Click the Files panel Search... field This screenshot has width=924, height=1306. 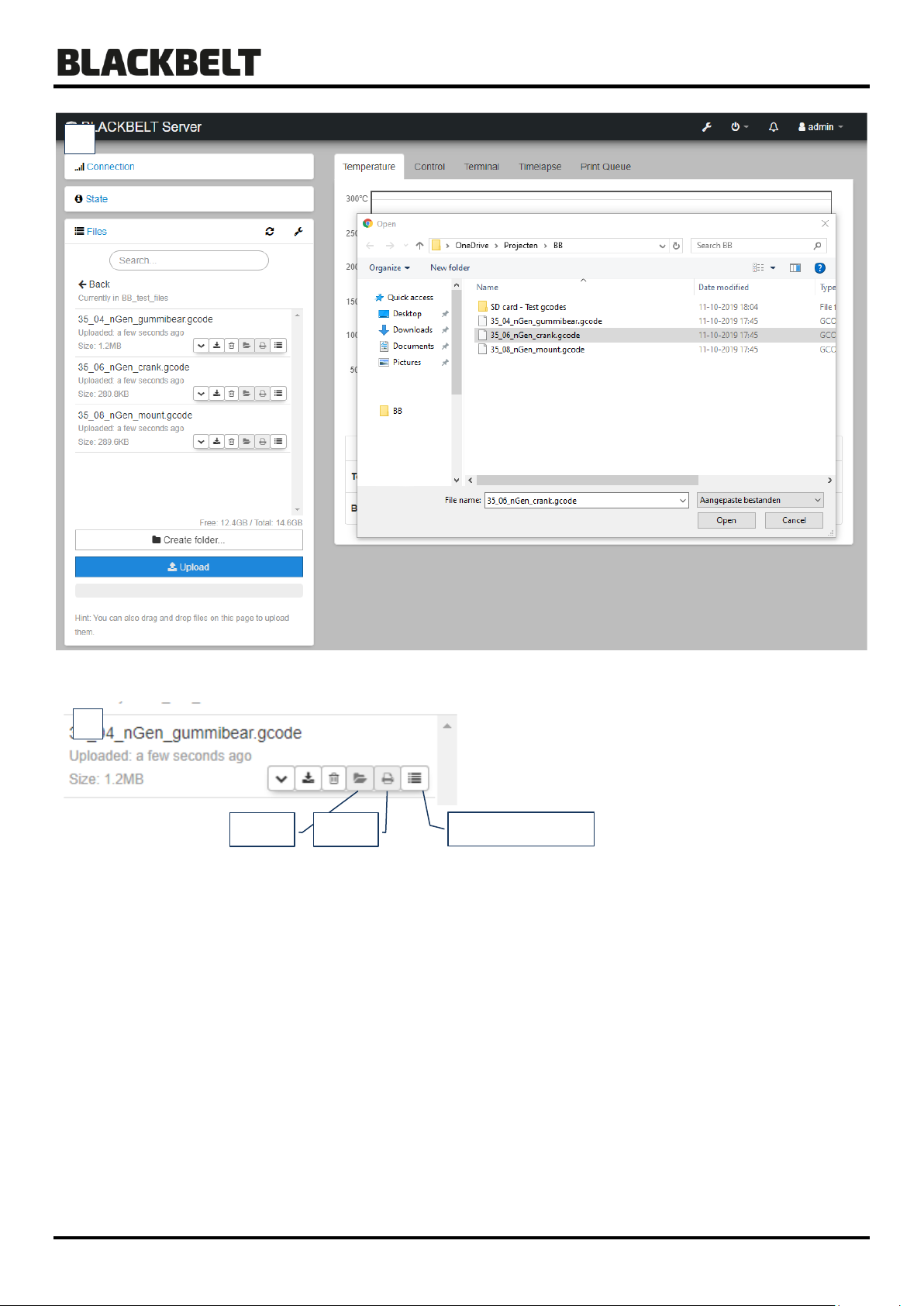coord(189,260)
